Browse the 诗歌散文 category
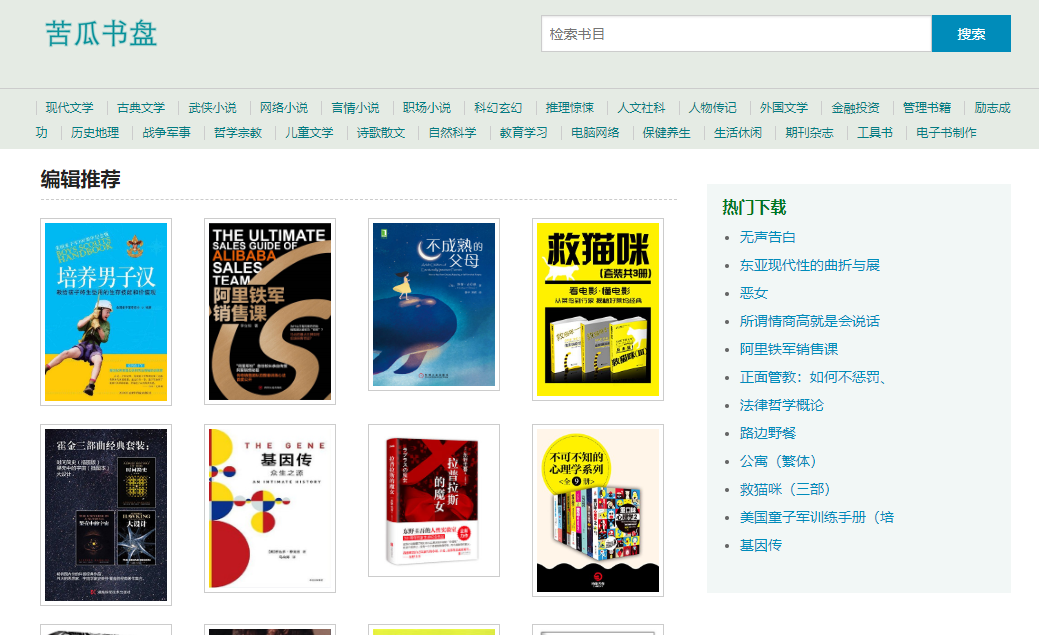The width and height of the screenshot is (1039, 635). click(381, 133)
